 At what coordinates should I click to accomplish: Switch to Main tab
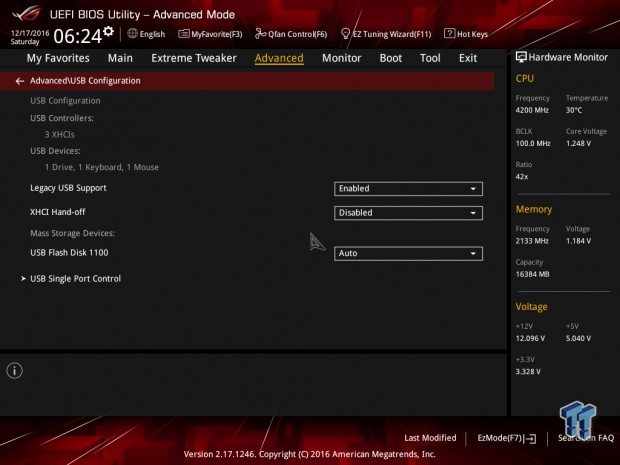(x=120, y=58)
